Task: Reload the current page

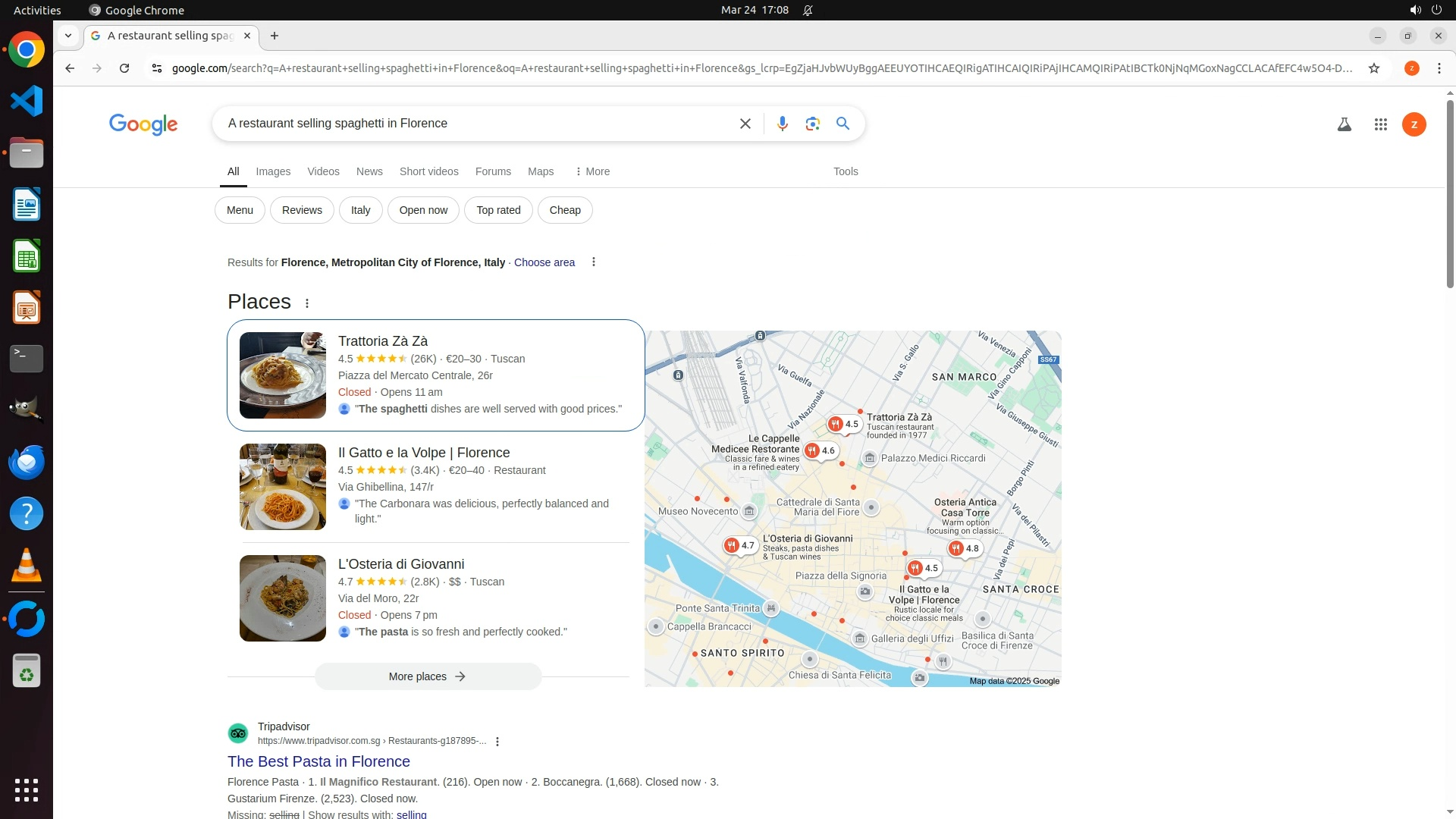Action: coord(124,68)
